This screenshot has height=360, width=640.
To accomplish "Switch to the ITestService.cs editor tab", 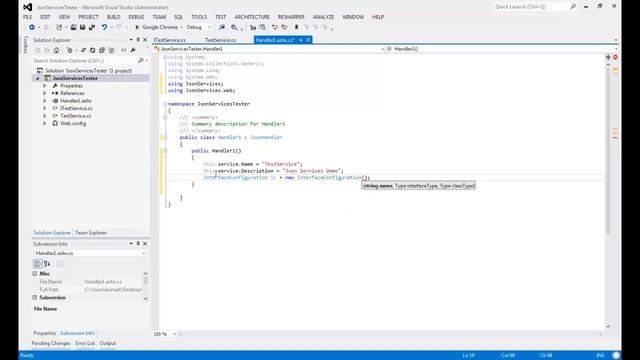I will click(x=170, y=40).
